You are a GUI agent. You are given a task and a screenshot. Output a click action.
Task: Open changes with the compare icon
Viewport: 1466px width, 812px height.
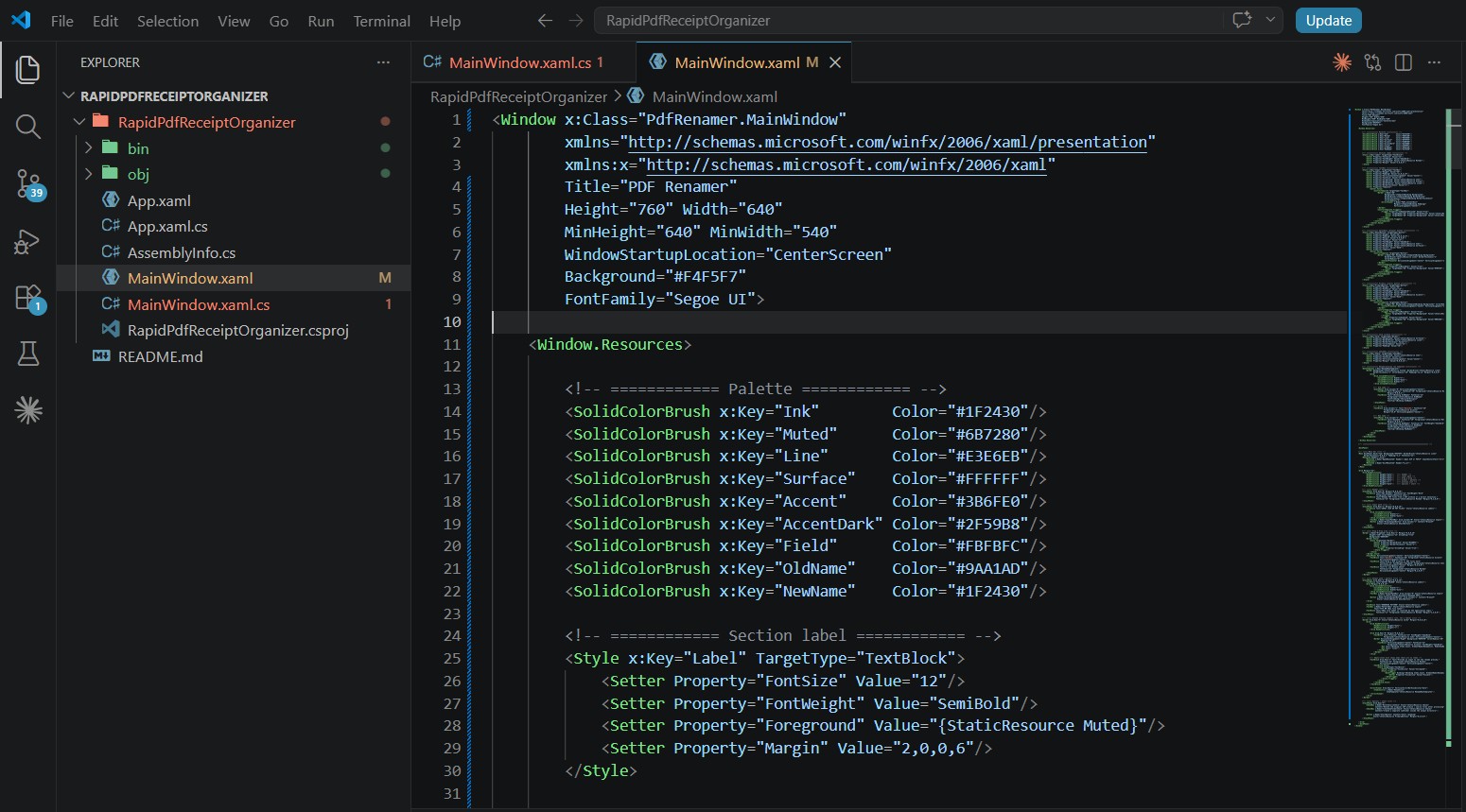(1372, 62)
